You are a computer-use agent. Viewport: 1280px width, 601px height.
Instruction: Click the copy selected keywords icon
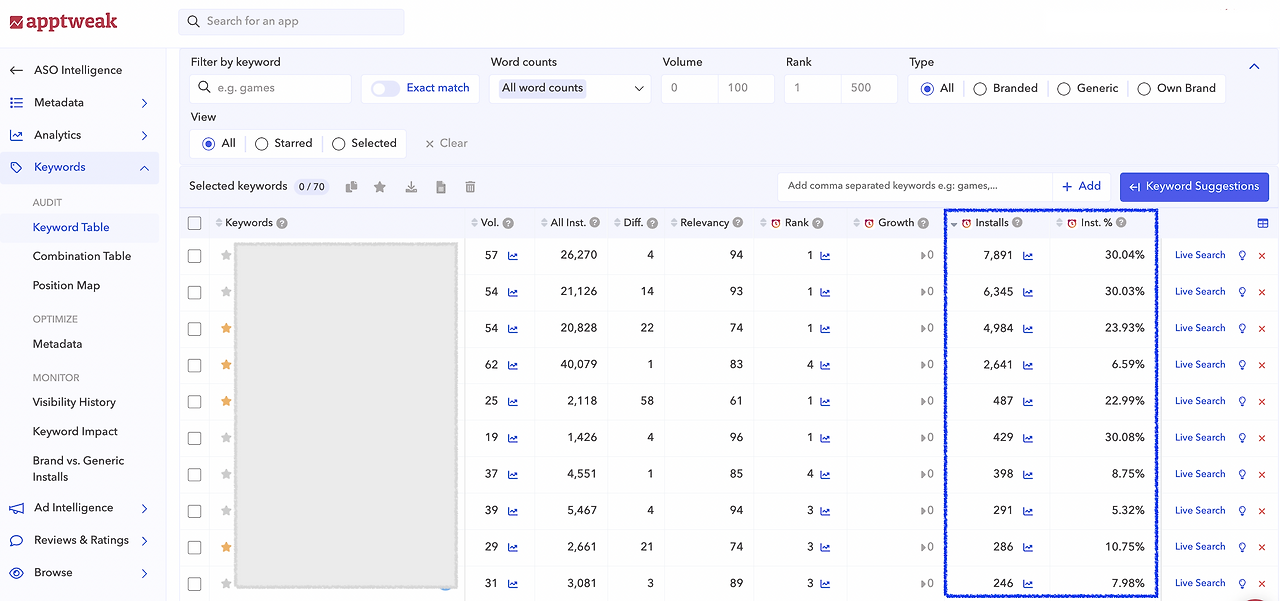(x=351, y=187)
